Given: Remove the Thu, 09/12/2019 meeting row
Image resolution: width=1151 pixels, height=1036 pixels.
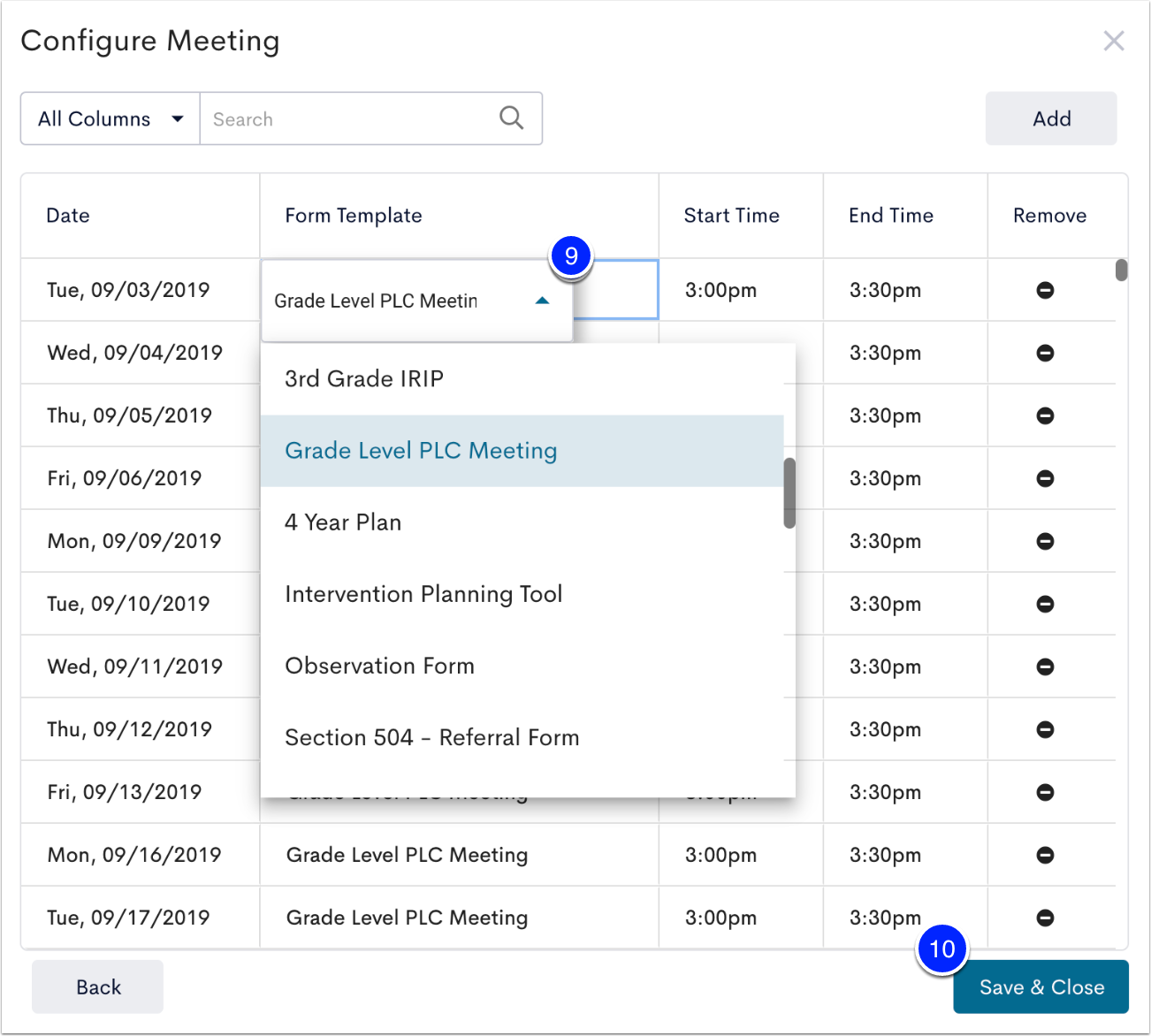Looking at the screenshot, I should point(1045,729).
